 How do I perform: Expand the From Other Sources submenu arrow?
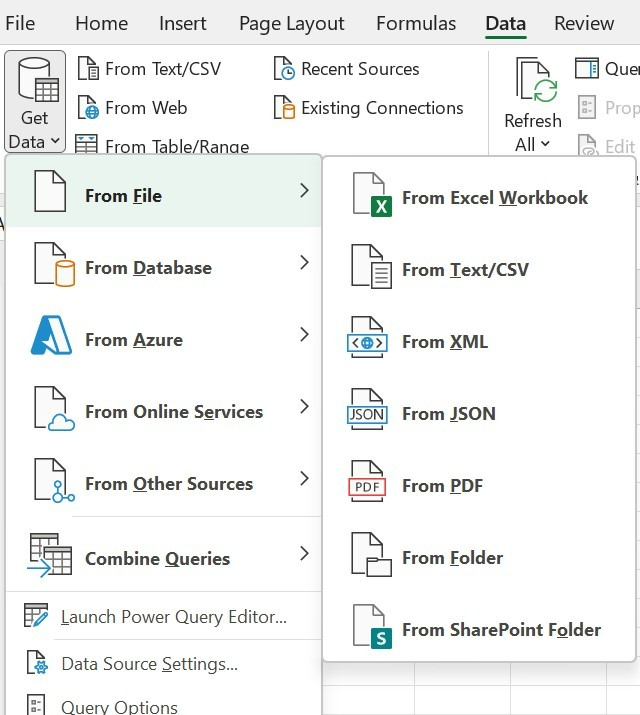pos(305,479)
